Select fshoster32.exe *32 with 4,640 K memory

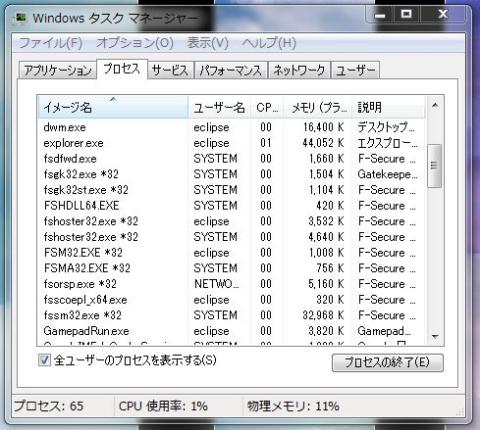tap(231, 237)
